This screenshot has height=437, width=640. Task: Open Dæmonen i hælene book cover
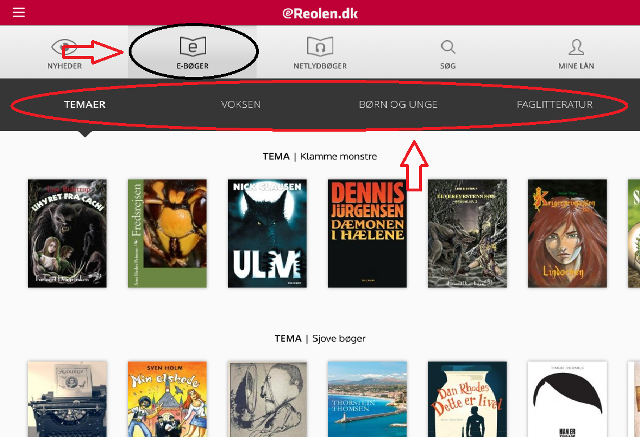click(x=367, y=233)
